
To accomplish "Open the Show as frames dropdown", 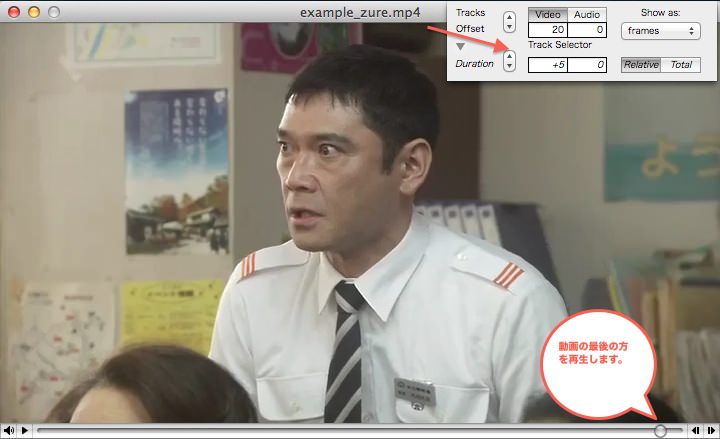I will click(x=660, y=31).
